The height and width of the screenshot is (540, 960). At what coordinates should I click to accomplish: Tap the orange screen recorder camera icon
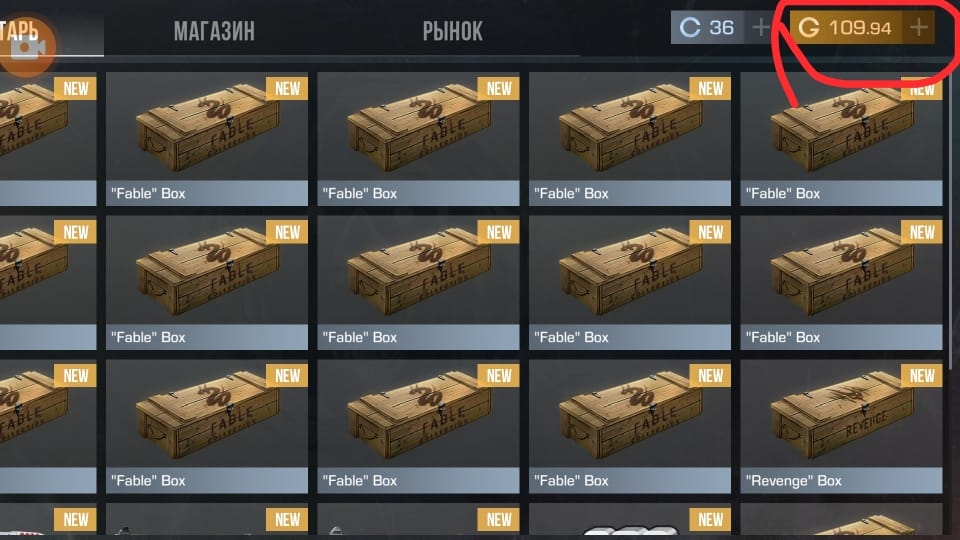click(x=27, y=48)
